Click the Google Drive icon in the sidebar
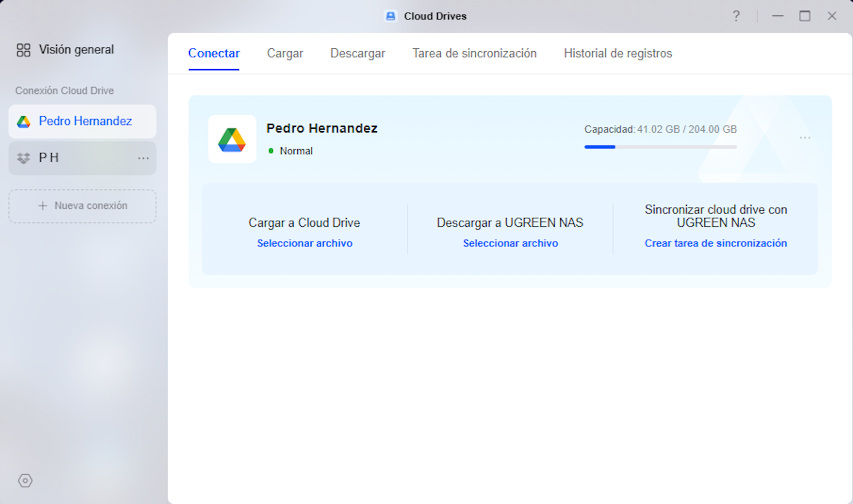This screenshot has width=853, height=504. [23, 121]
